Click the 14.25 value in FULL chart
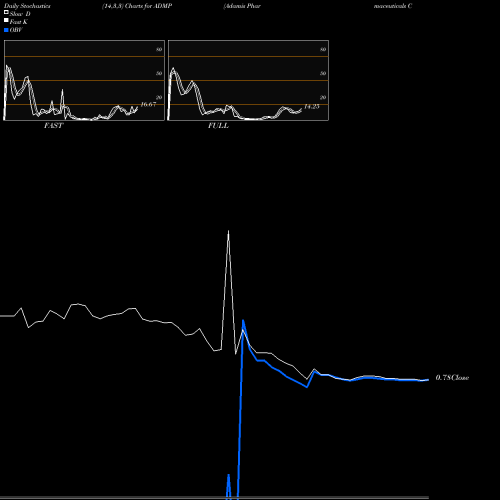 coord(312,106)
